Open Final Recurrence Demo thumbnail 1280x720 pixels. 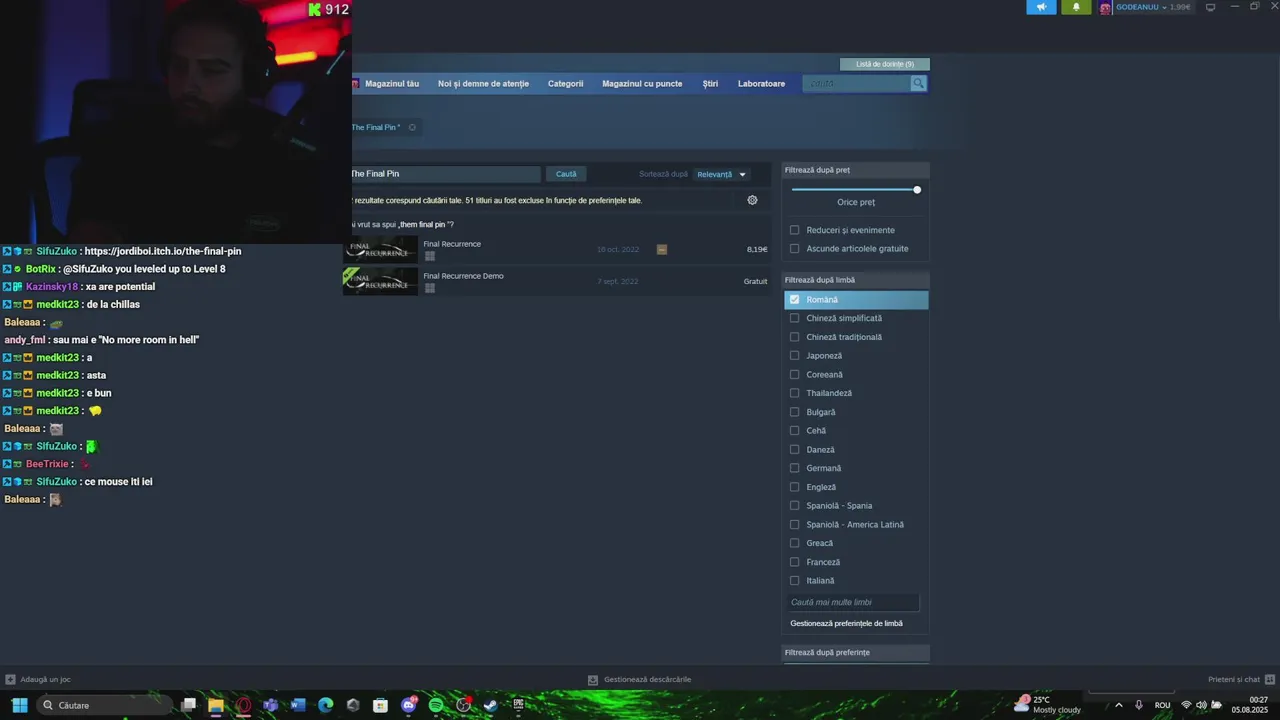[380, 281]
